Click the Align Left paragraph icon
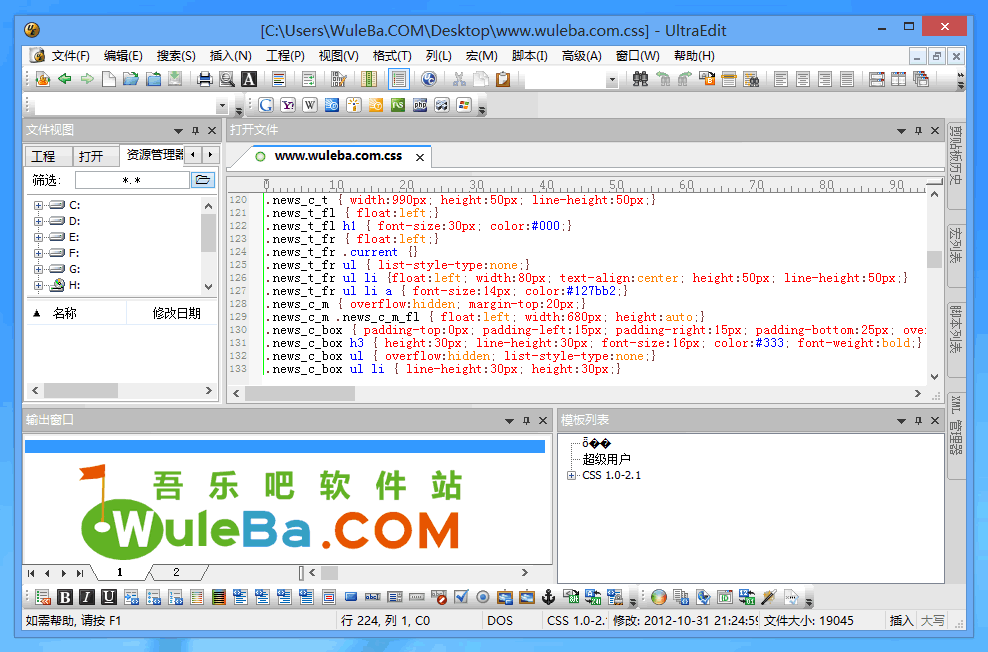Viewport: 988px width, 652px height. click(x=781, y=79)
